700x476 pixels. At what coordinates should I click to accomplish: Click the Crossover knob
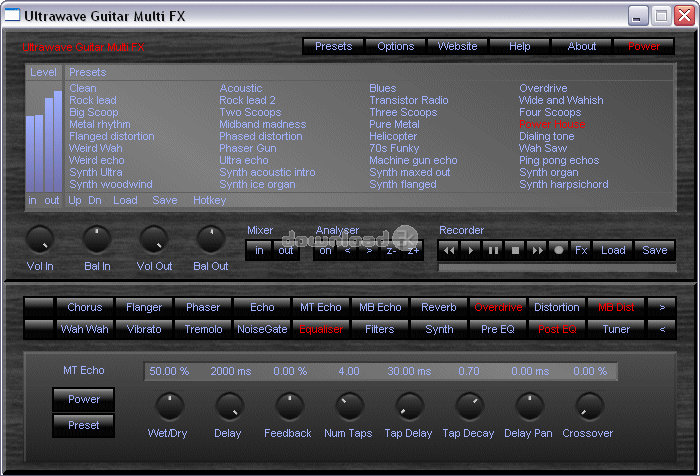pyautogui.click(x=589, y=407)
